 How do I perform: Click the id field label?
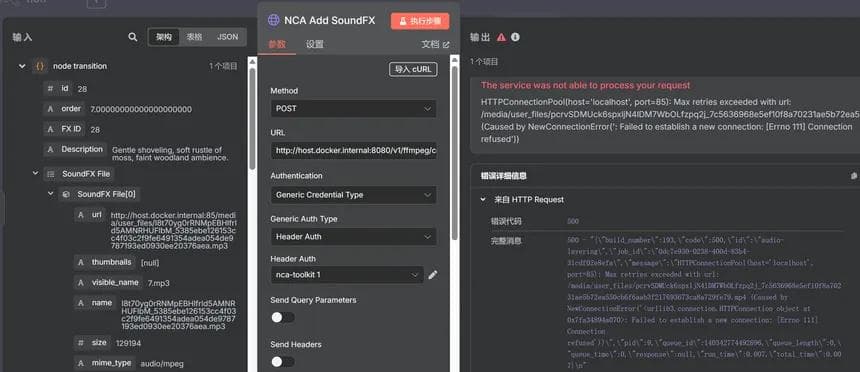65,88
